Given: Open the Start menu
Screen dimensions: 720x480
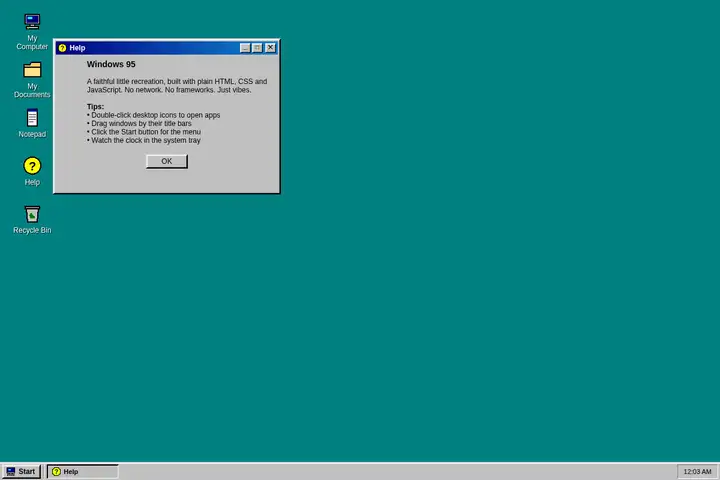Looking at the screenshot, I should click(x=21, y=471).
